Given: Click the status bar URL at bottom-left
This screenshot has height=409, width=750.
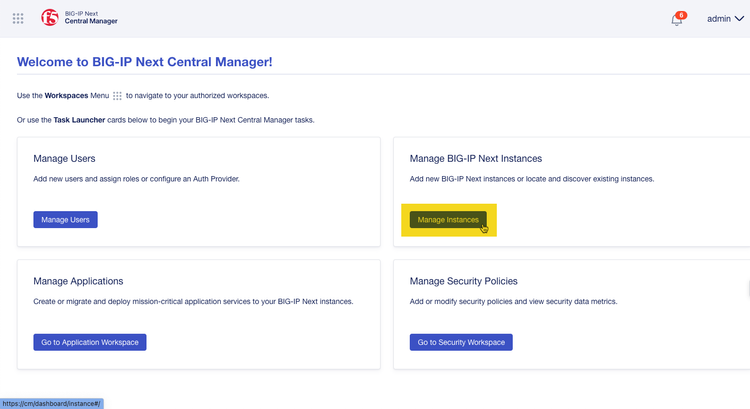Looking at the screenshot, I should [x=52, y=403].
